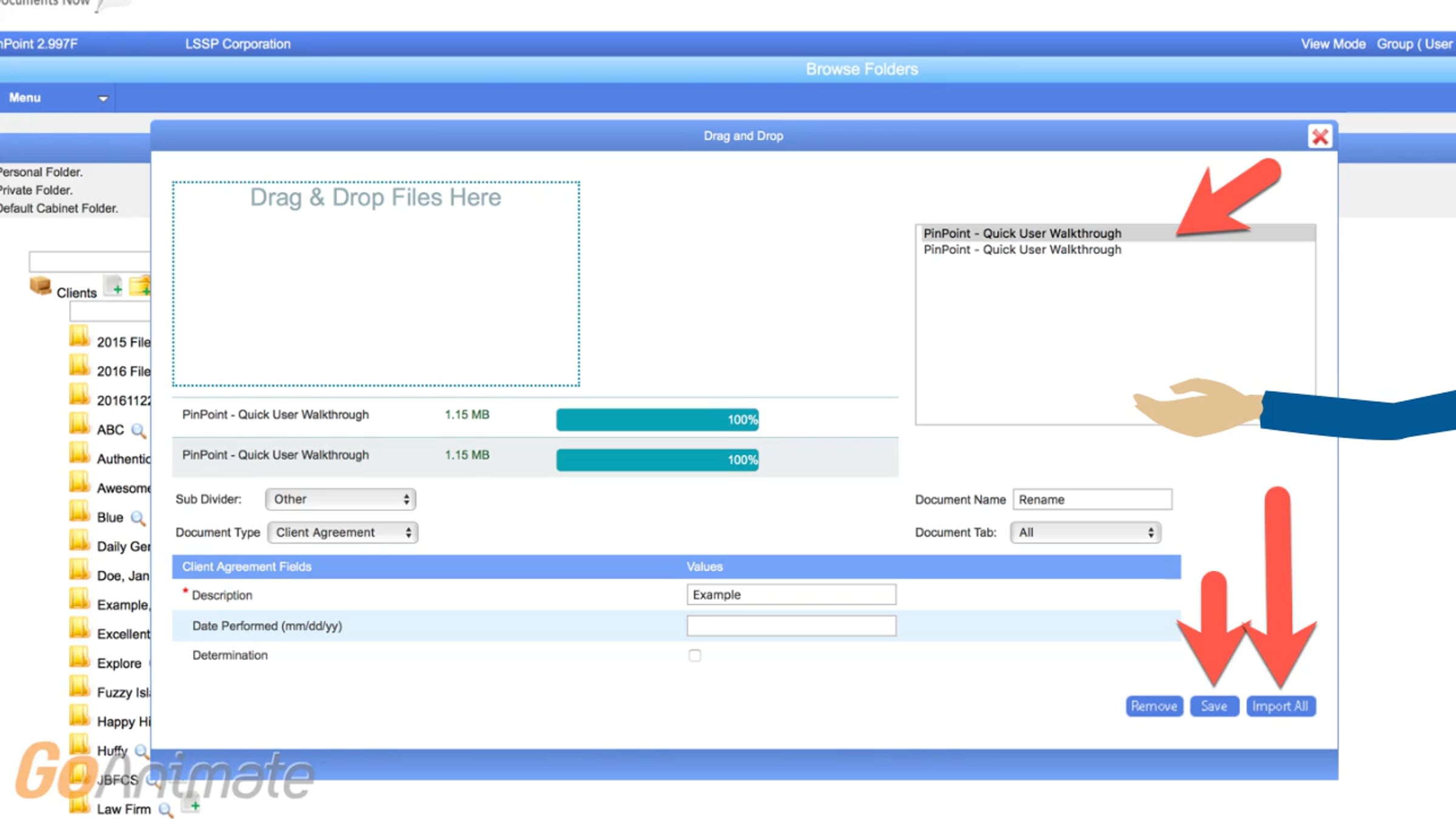Click the search field above Clients
Image resolution: width=1456 pixels, height=819 pixels.
(x=90, y=261)
